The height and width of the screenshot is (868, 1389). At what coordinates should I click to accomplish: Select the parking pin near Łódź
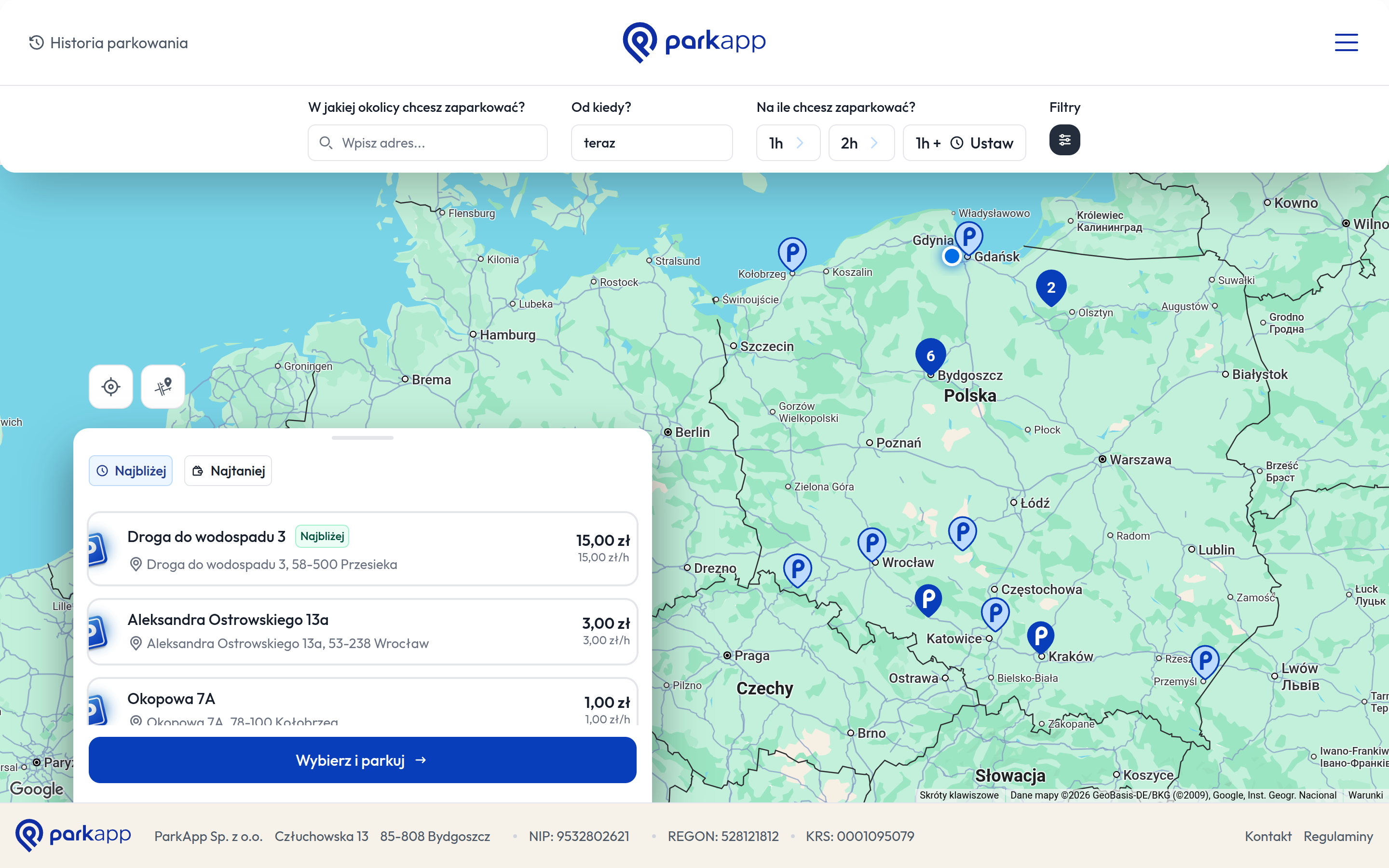pyautogui.click(x=963, y=533)
